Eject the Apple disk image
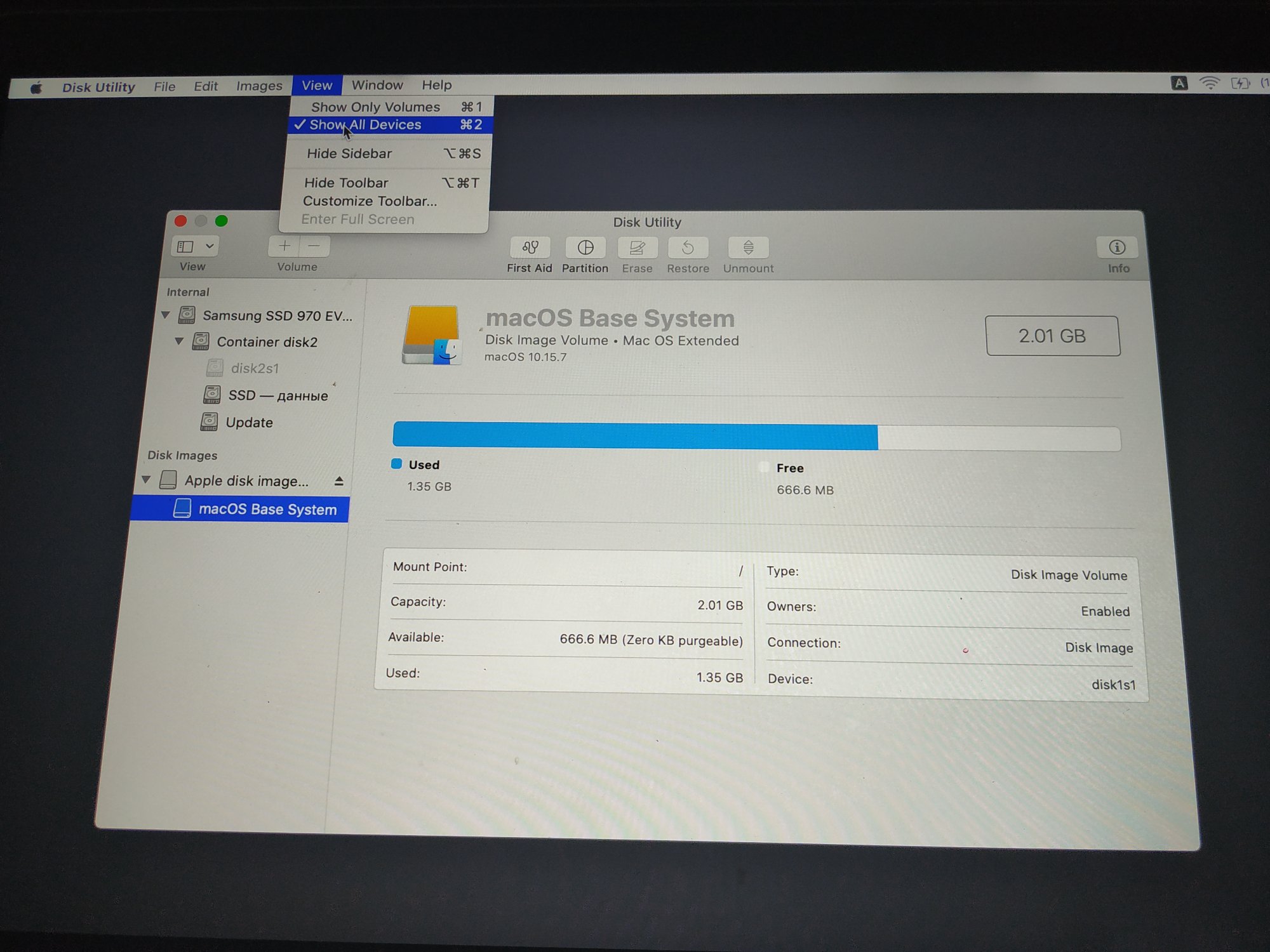This screenshot has height=952, width=1270. pos(339,482)
